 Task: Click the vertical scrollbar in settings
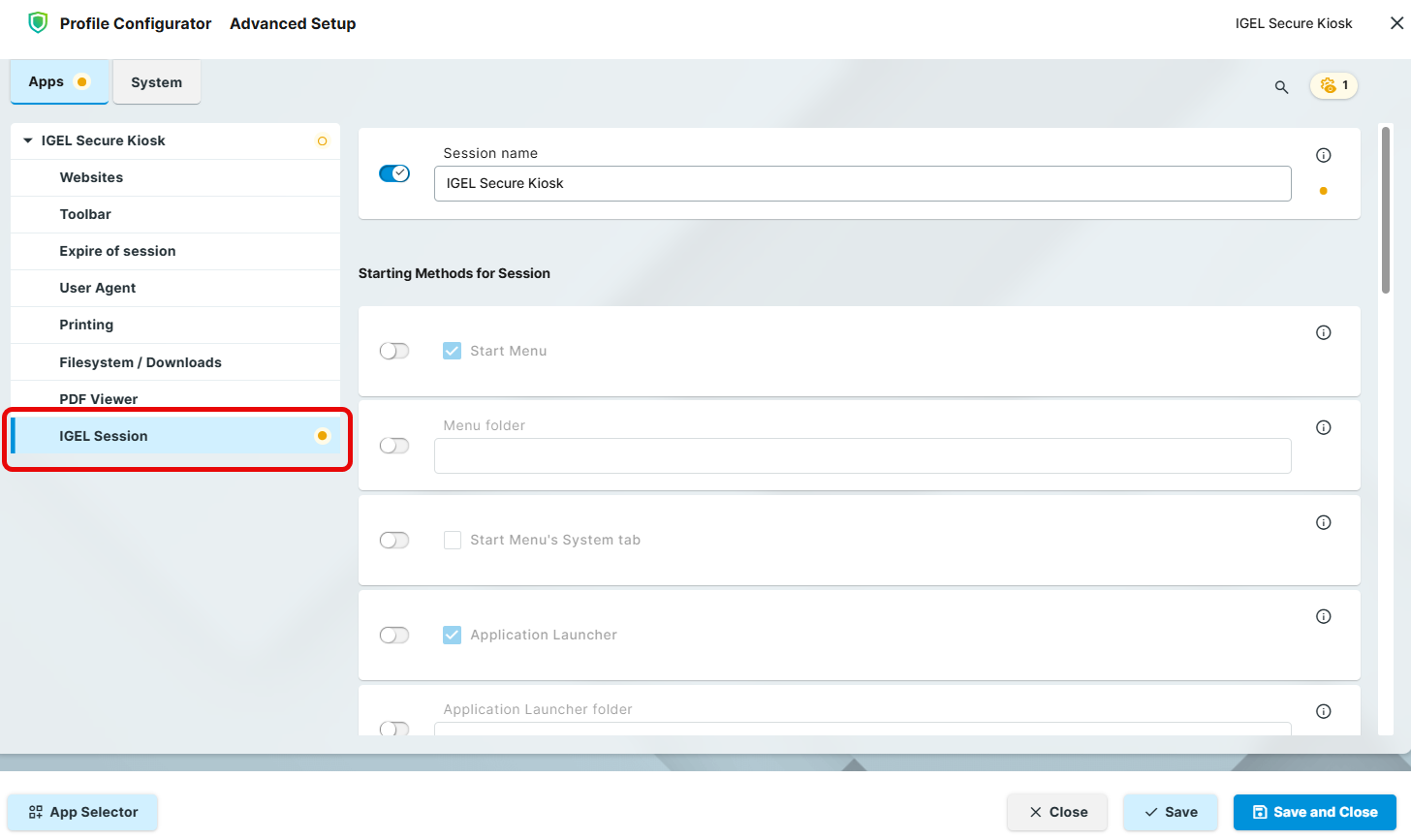[x=1385, y=210]
